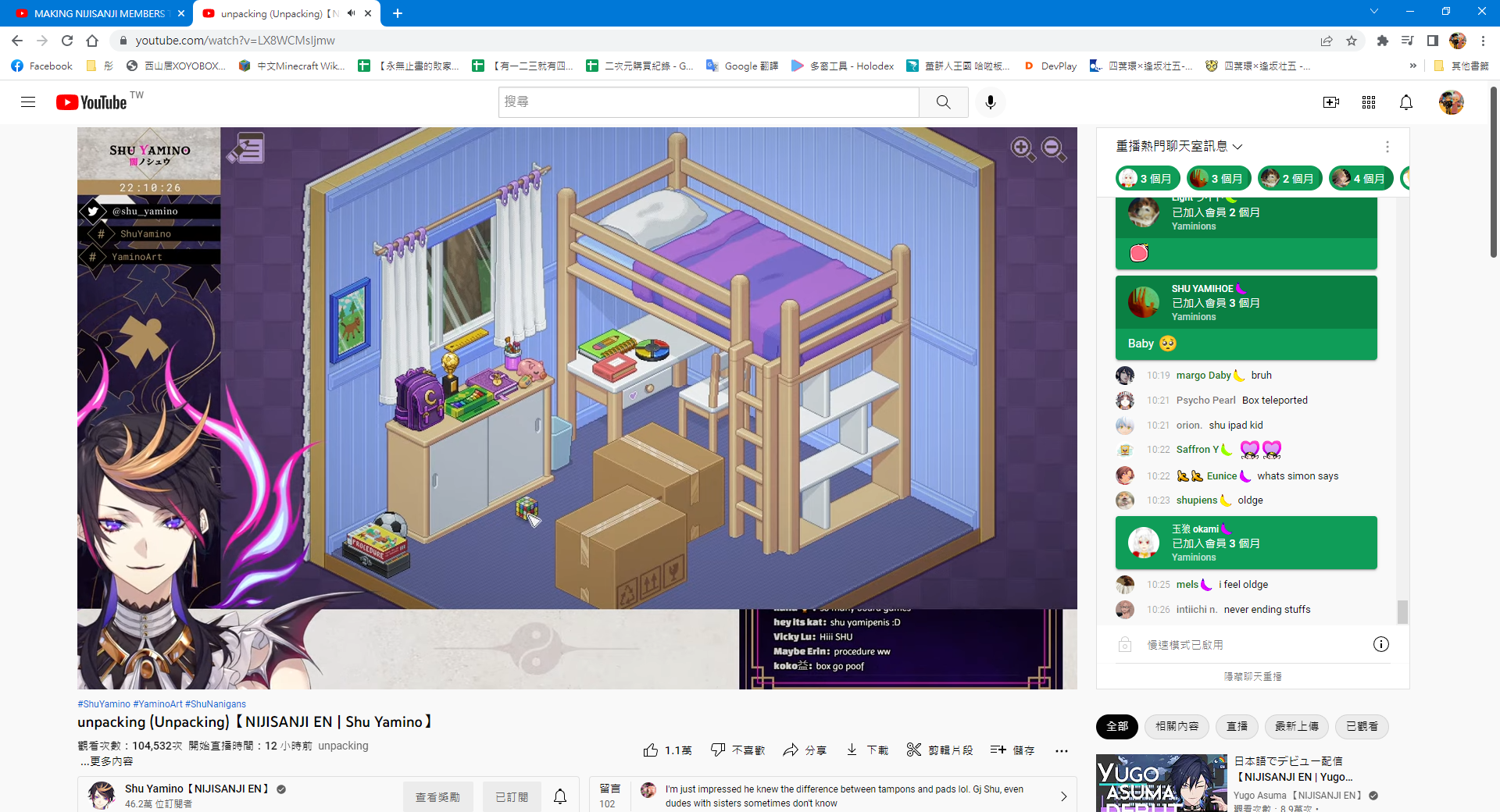Screen dimensions: 1500x812
Task: Open the YouTube hamburger guide menu
Action: 28,102
